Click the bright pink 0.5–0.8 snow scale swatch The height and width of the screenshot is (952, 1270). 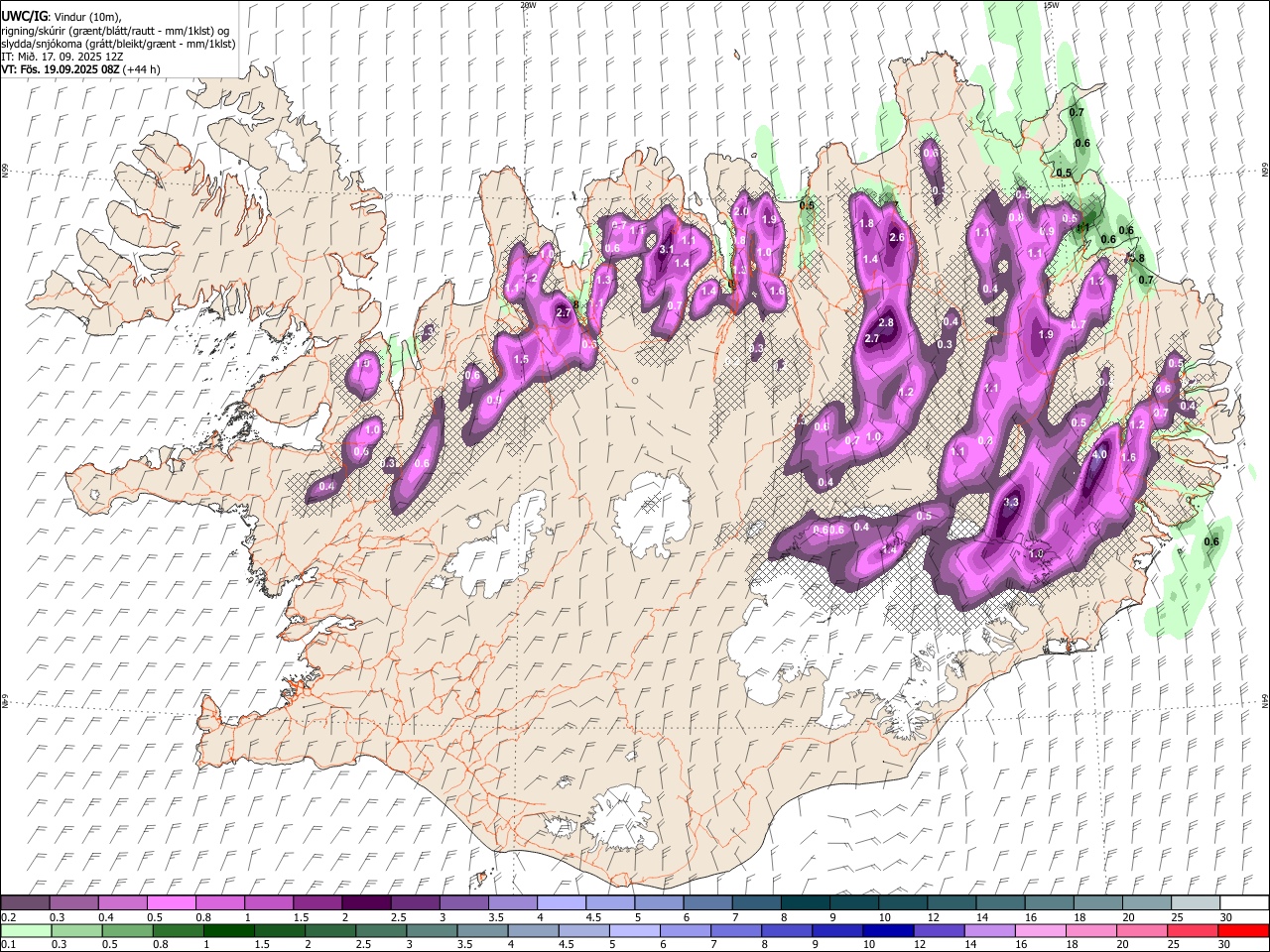point(171,903)
